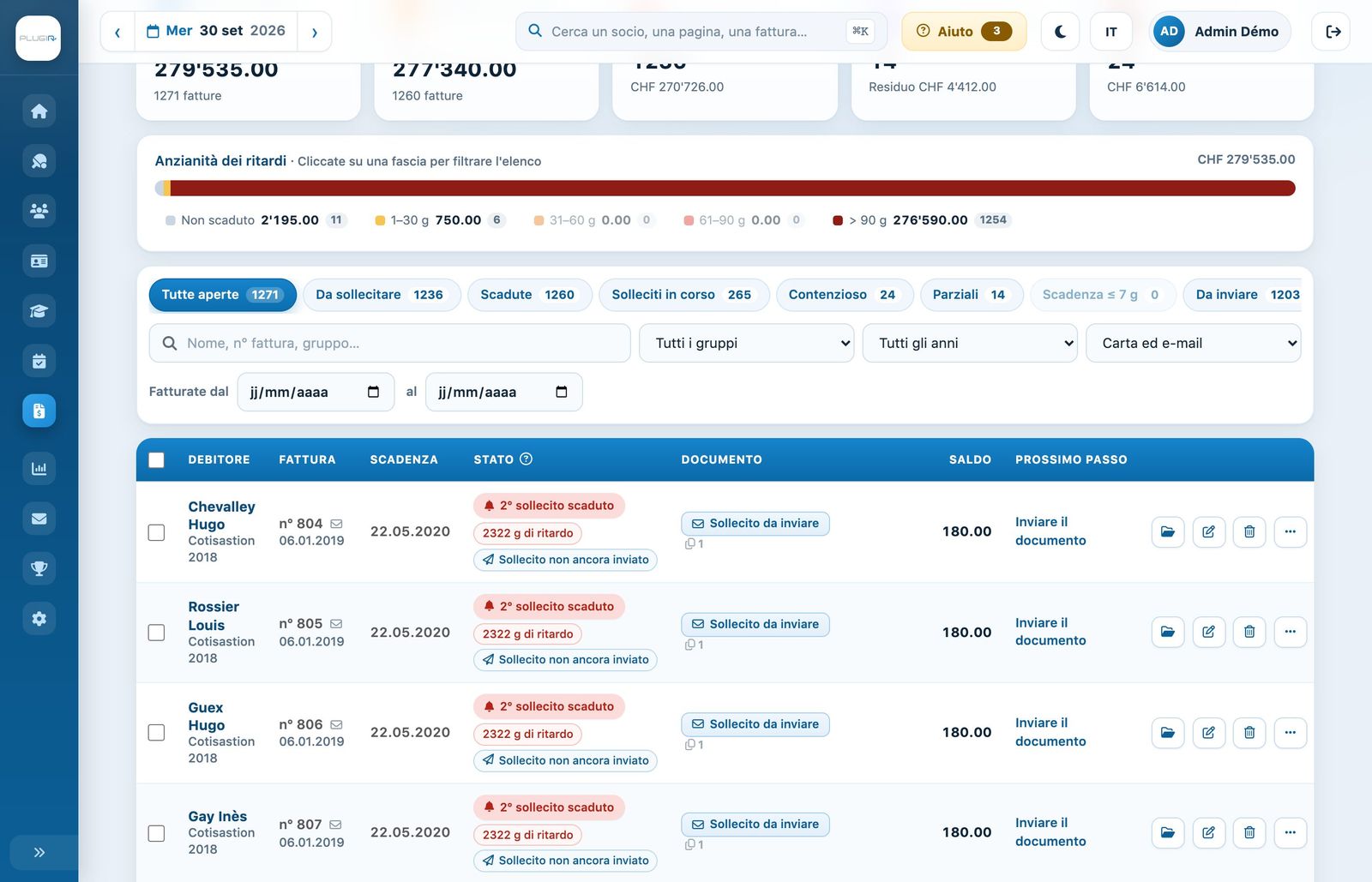This screenshot has height=882, width=1372.
Task: Open the statistics chart icon in sidebar
Action: tap(39, 468)
